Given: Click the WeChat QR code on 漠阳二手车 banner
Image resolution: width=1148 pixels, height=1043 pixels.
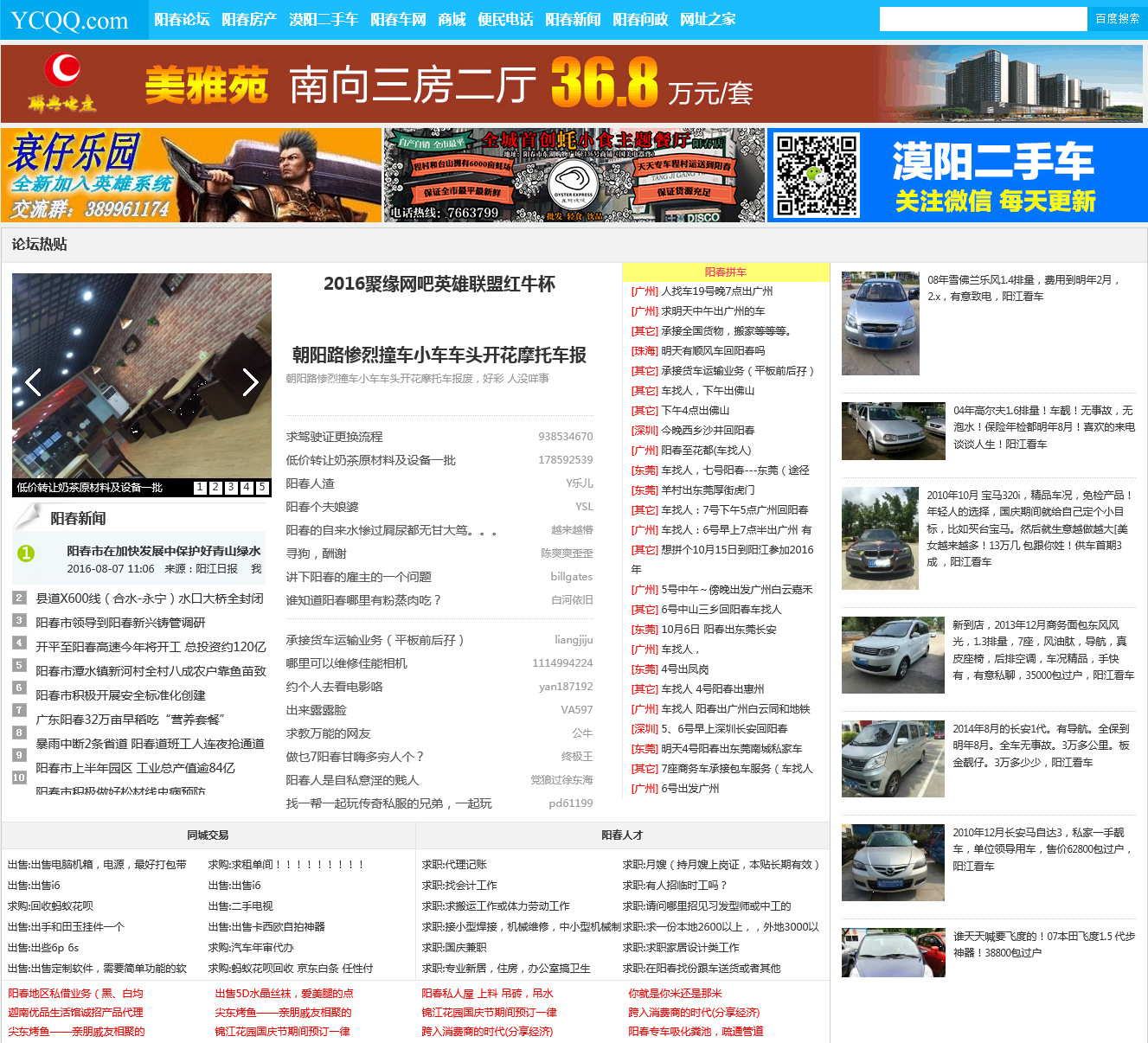Looking at the screenshot, I should (817, 175).
